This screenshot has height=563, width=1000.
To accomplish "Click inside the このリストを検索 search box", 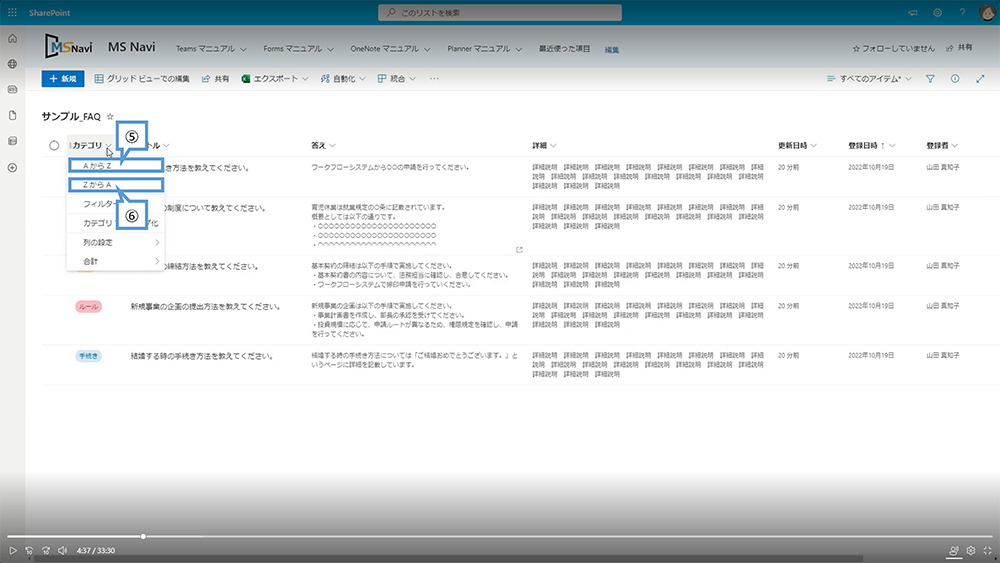I will 500,13.
